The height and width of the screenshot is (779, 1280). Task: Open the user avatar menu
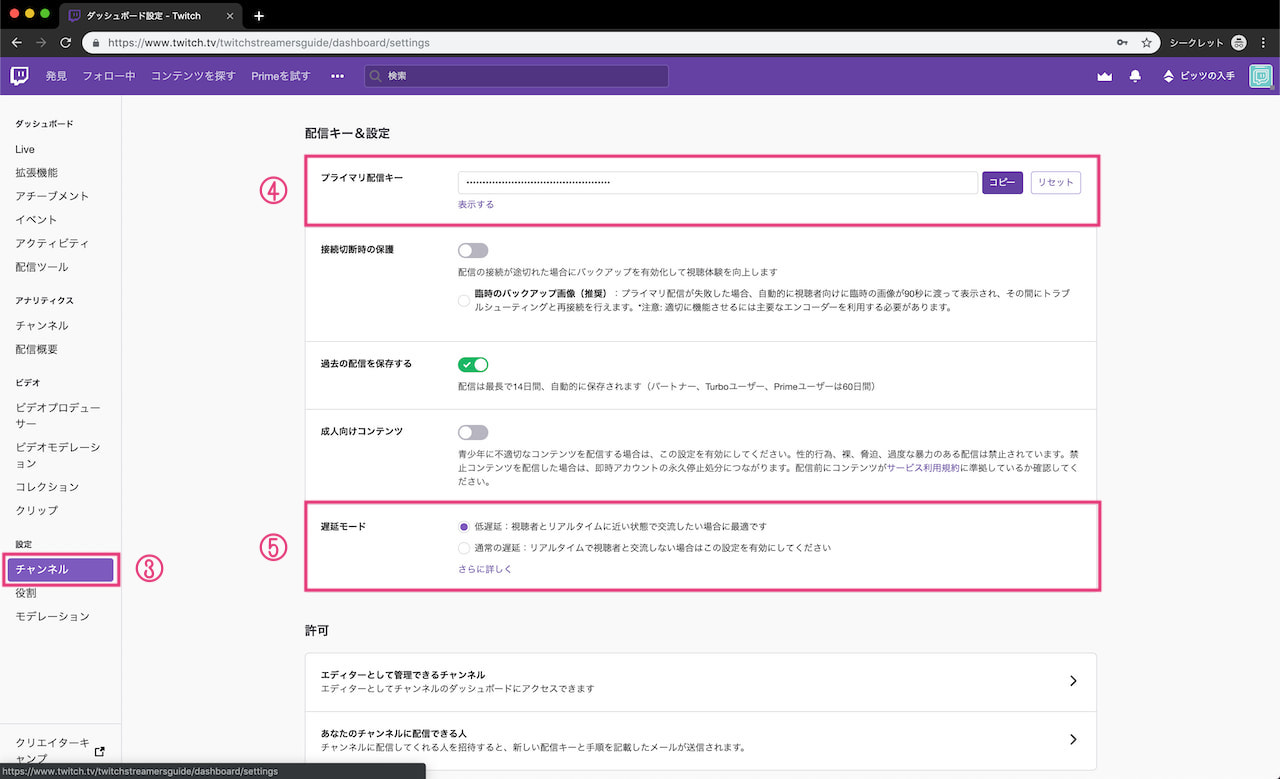(x=1260, y=76)
